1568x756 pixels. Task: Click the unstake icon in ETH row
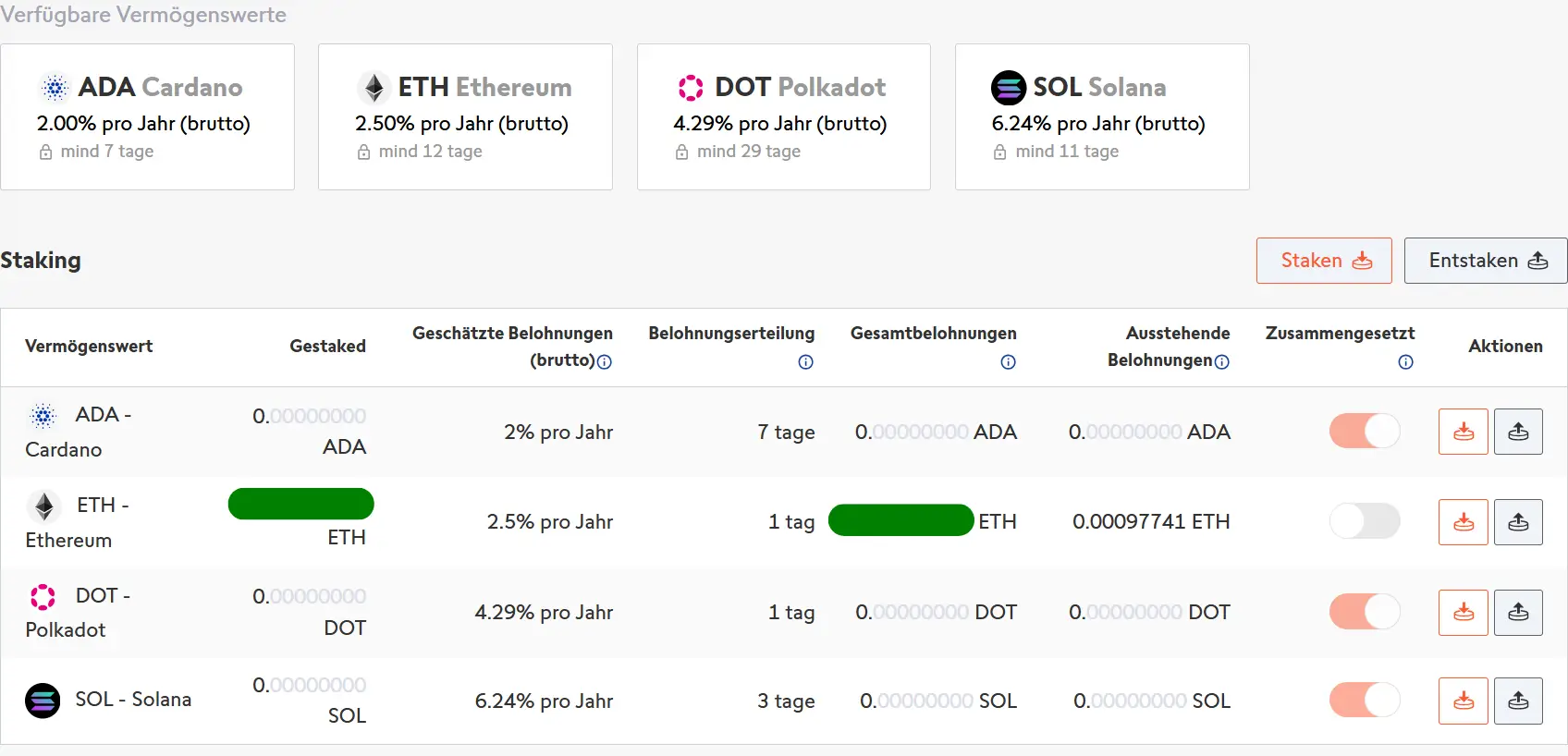coord(1518,522)
